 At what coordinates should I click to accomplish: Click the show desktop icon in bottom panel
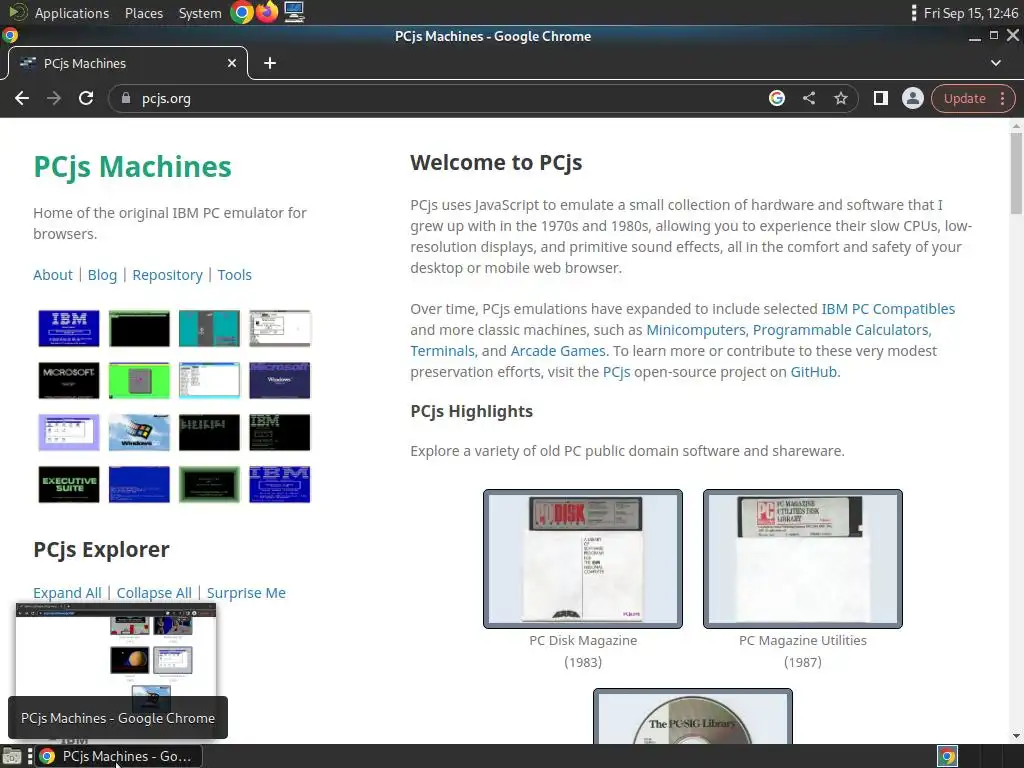[12, 756]
